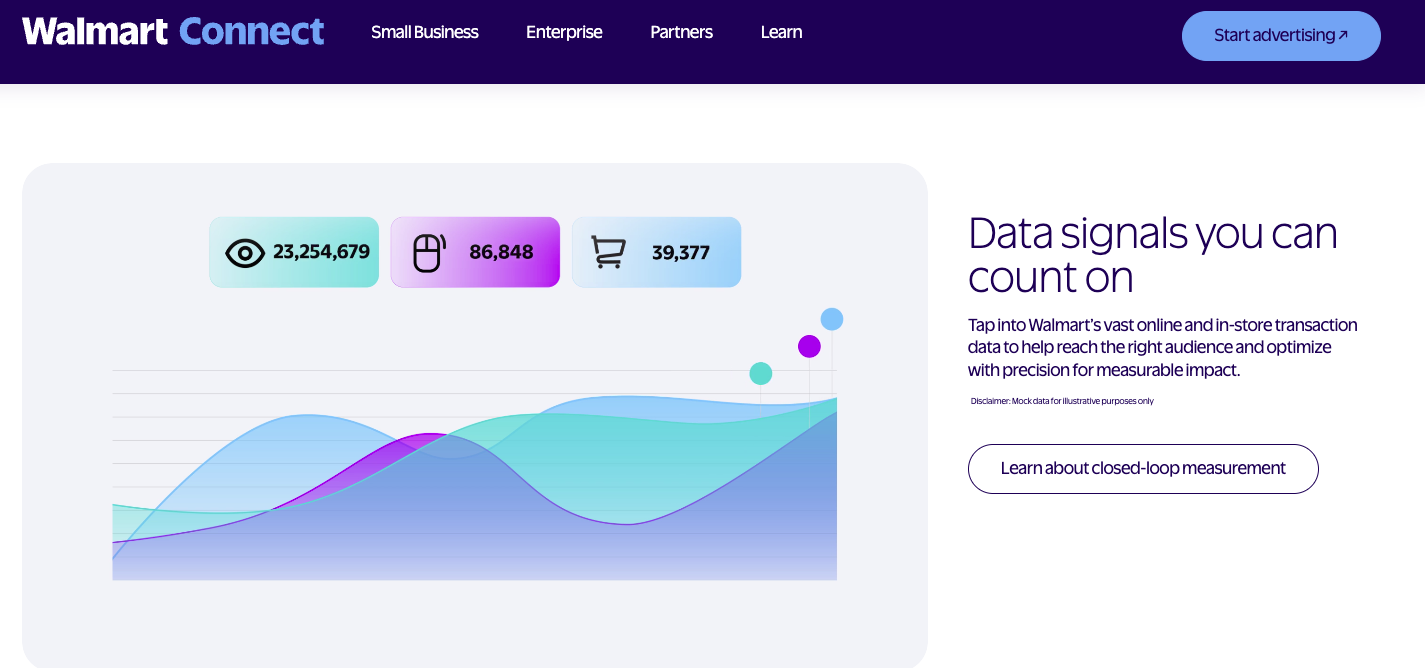
Task: Open the Enterprise menu
Action: pyautogui.click(x=564, y=32)
